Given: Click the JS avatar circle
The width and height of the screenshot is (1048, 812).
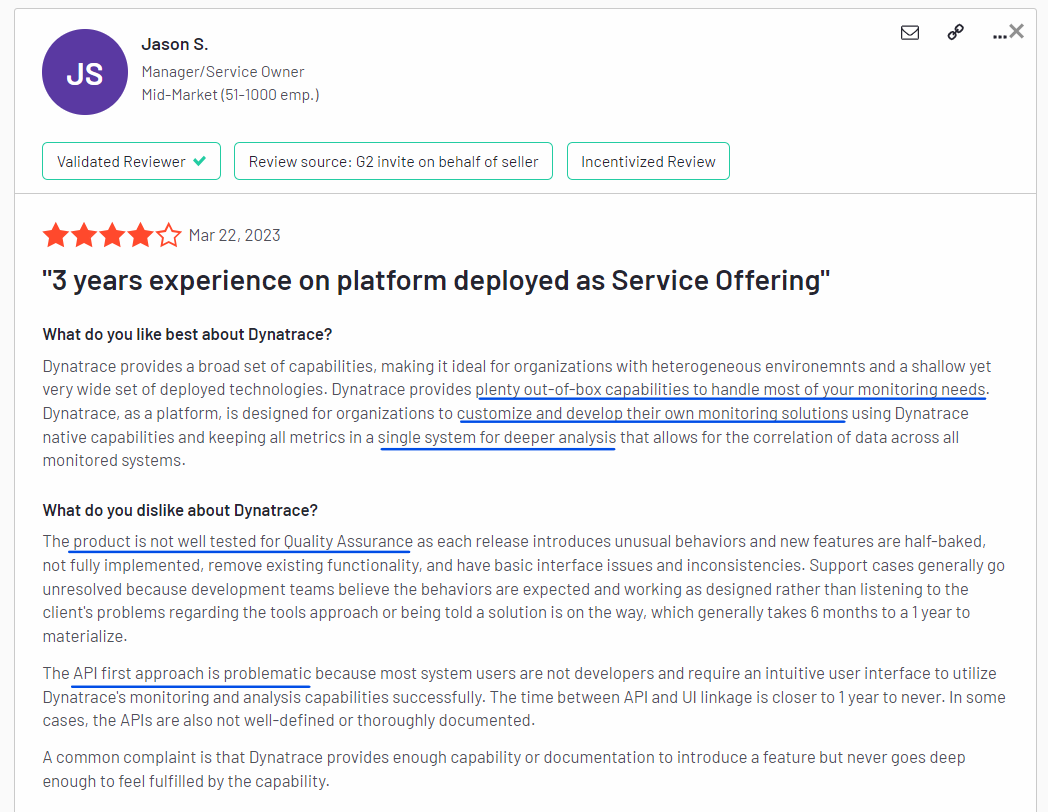Looking at the screenshot, I should pos(85,72).
